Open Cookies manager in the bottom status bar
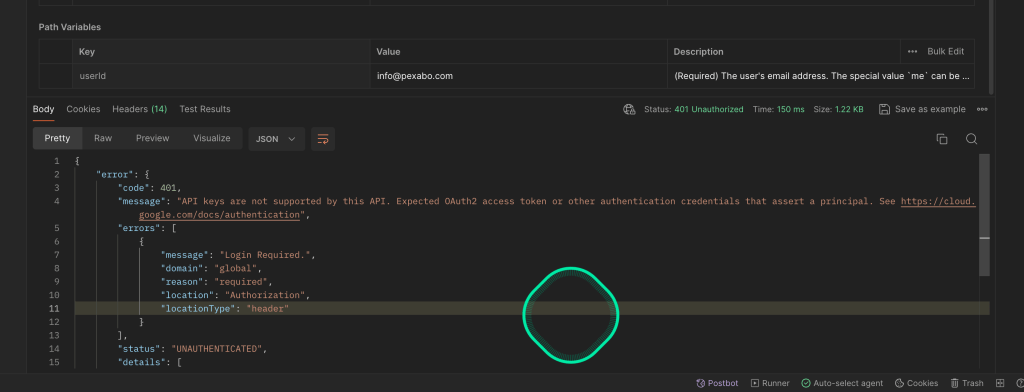1024x392 pixels. pos(916,384)
